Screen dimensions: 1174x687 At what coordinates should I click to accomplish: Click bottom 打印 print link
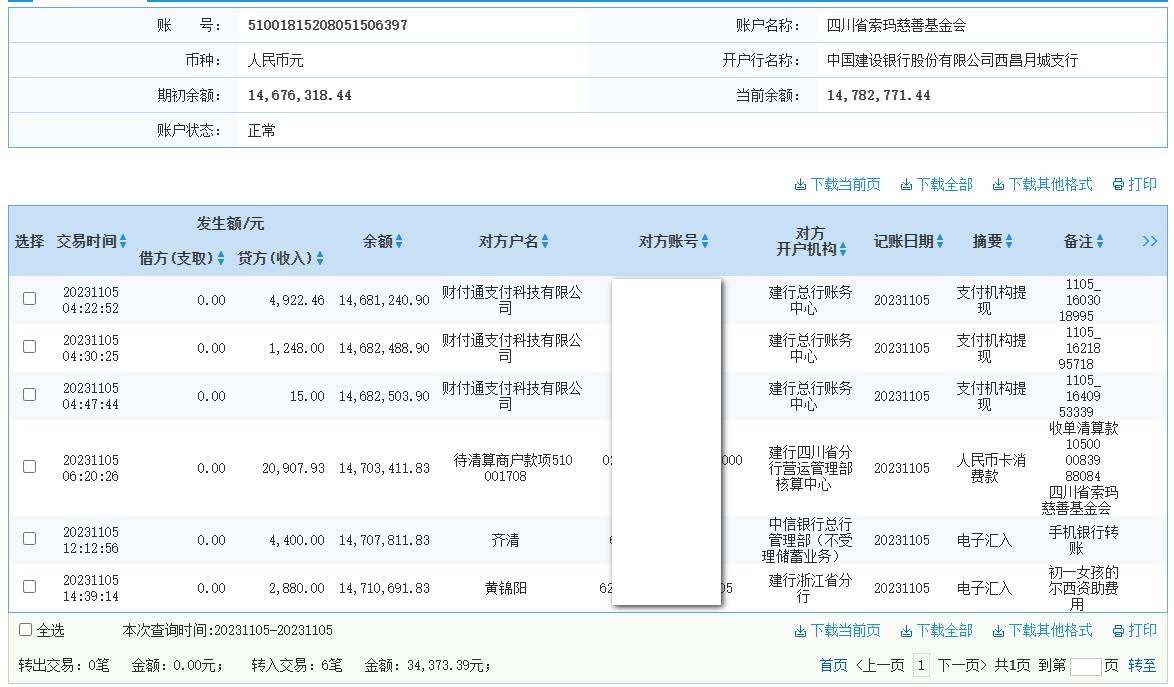1134,631
